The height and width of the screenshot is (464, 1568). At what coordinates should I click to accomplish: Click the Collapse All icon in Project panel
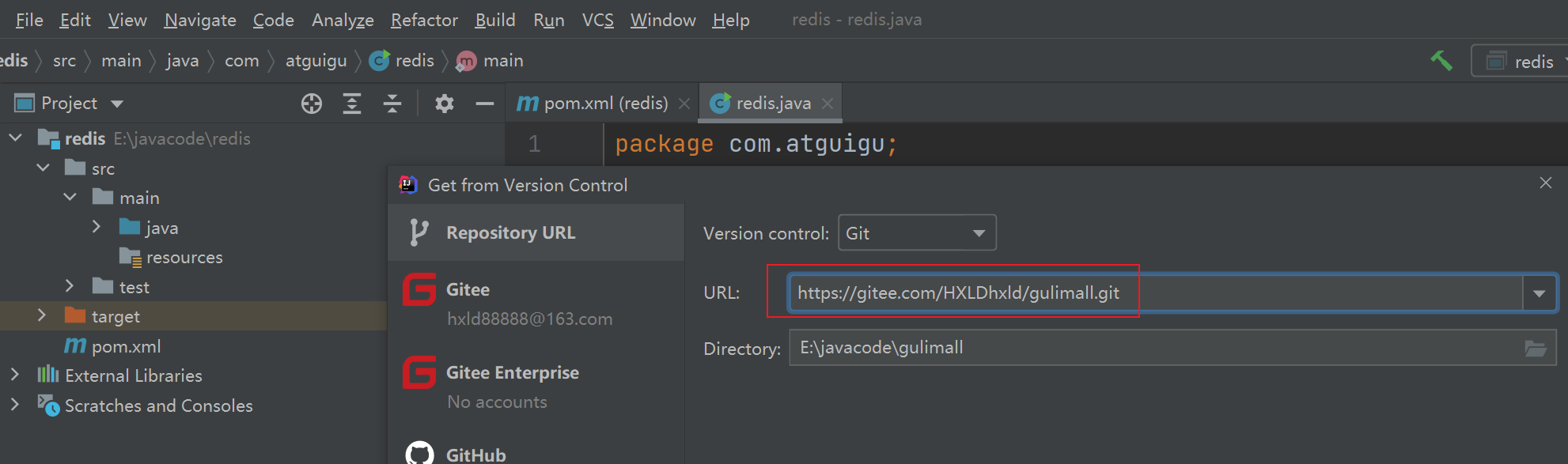click(392, 104)
